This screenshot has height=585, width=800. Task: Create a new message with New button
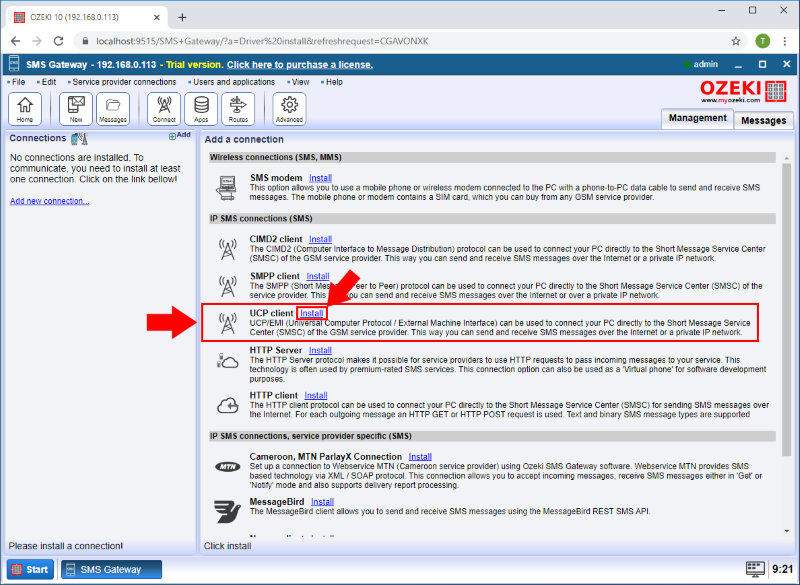coord(76,109)
